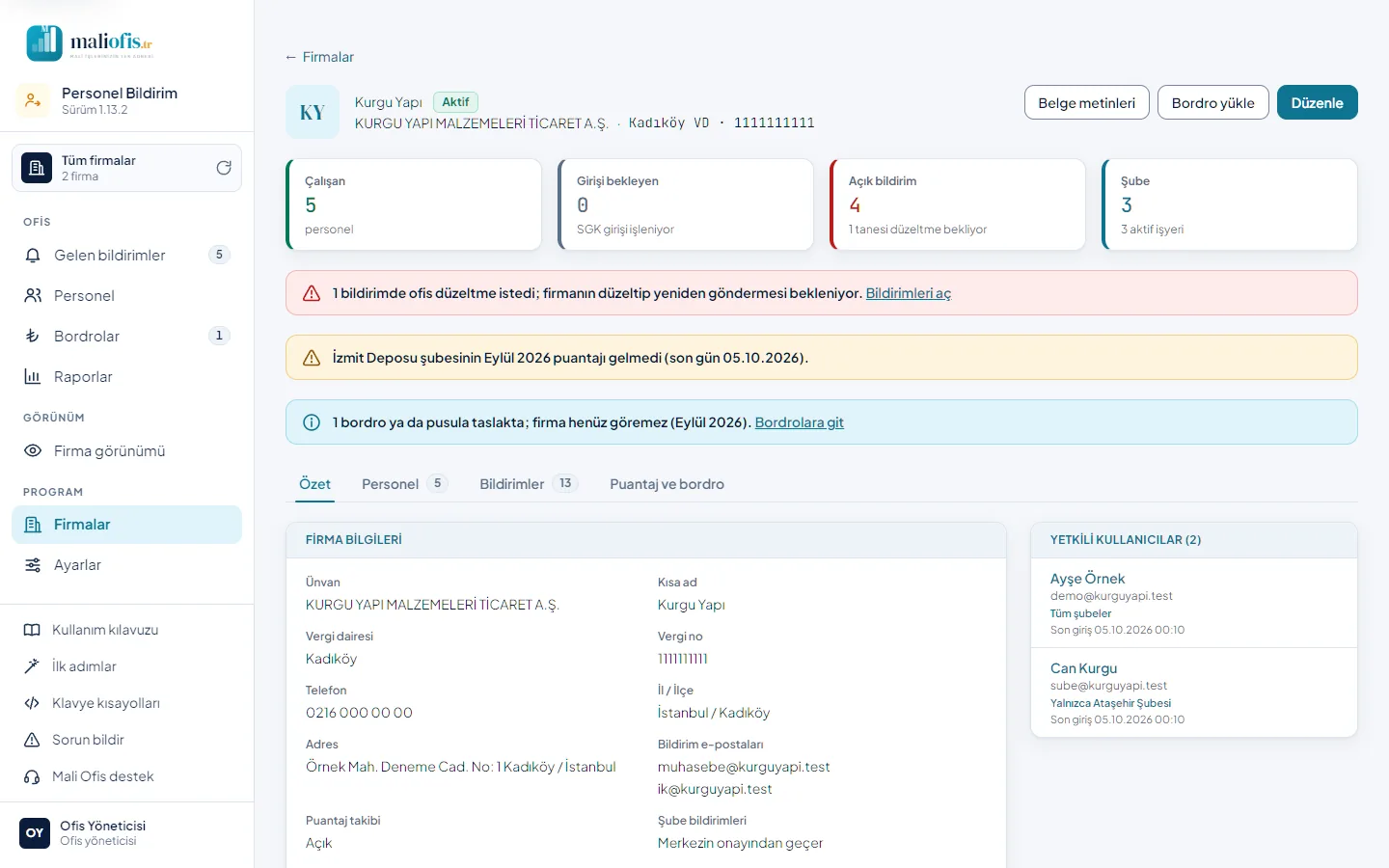1389x868 pixels.
Task: Click the Düzenle button
Action: pyautogui.click(x=1317, y=103)
